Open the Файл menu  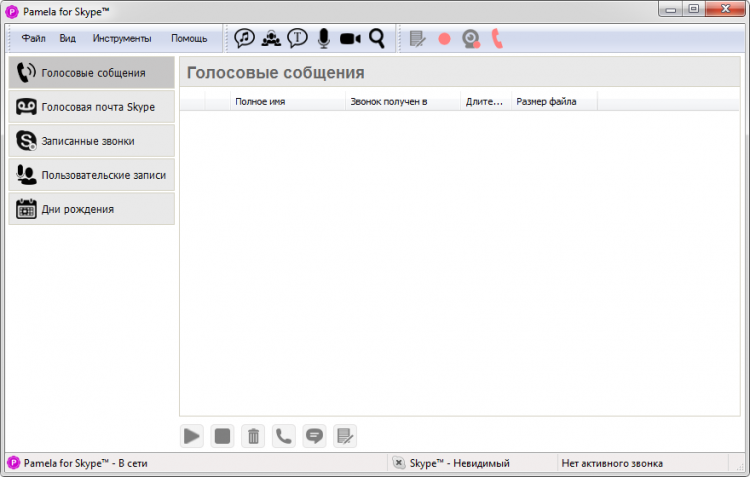(33, 38)
